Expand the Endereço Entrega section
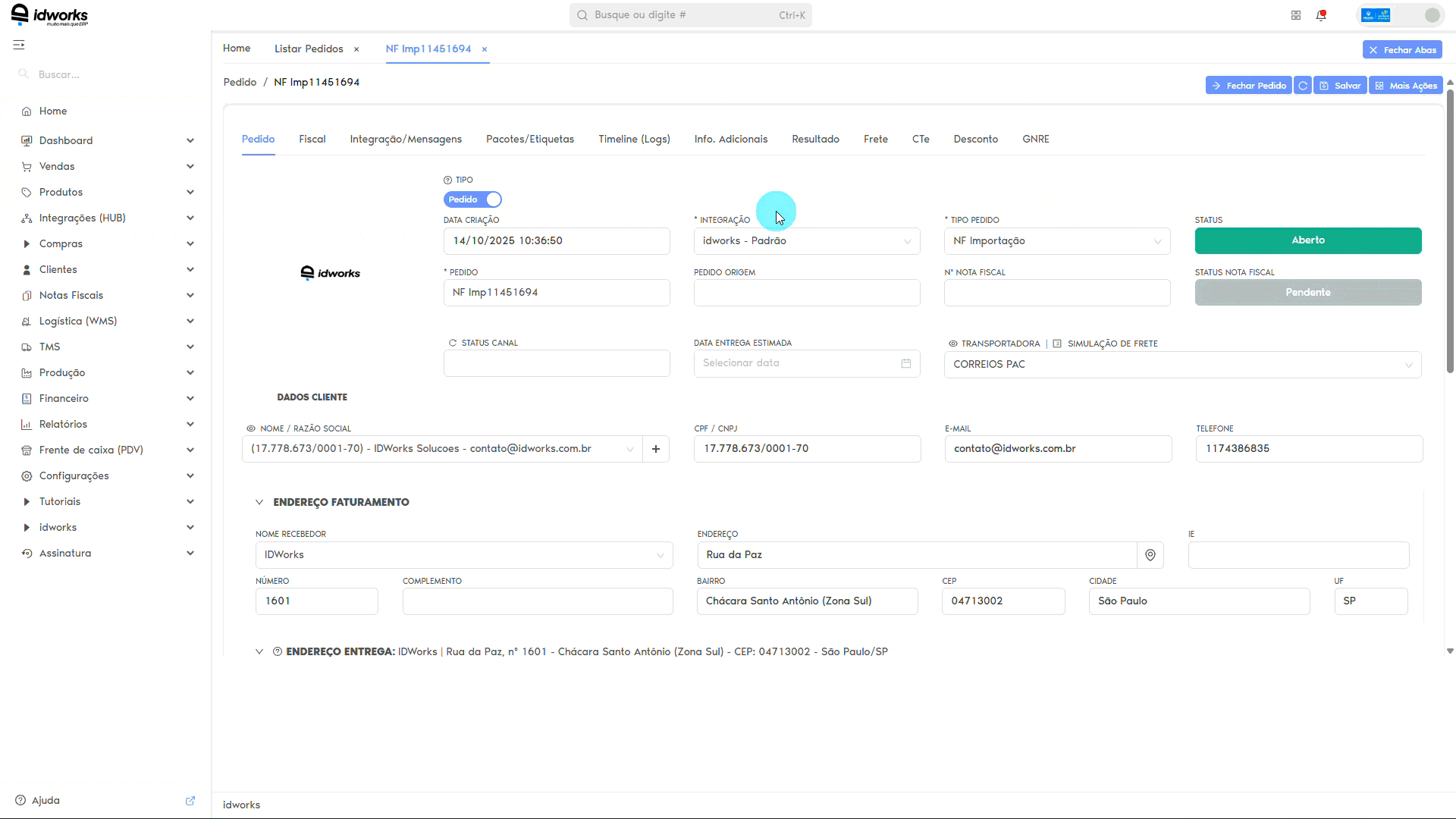1456x819 pixels. [x=259, y=651]
